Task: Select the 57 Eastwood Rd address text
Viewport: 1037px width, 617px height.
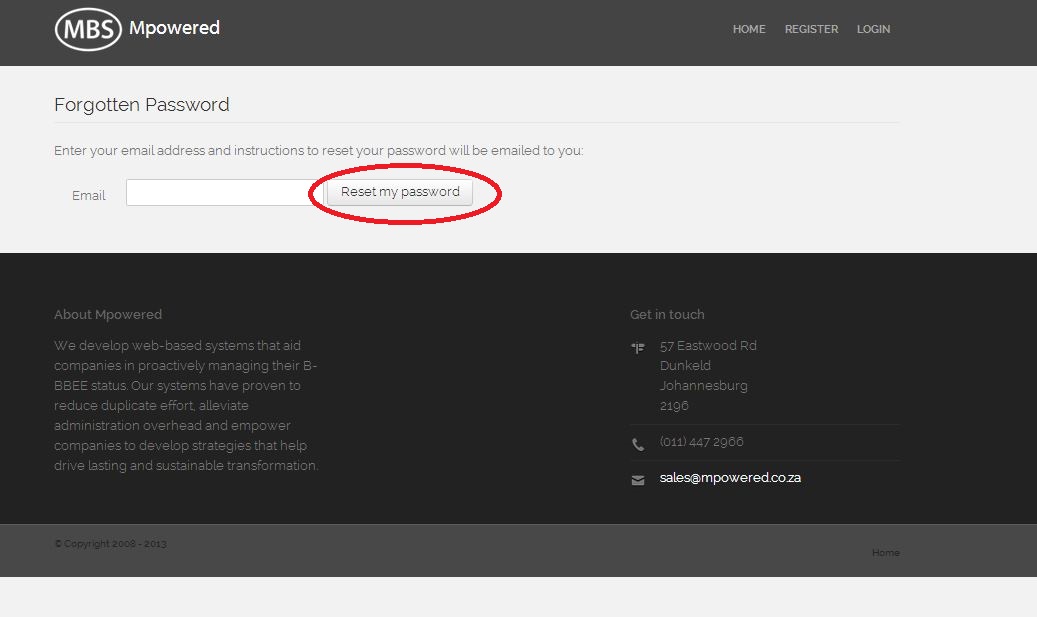Action: tap(708, 345)
